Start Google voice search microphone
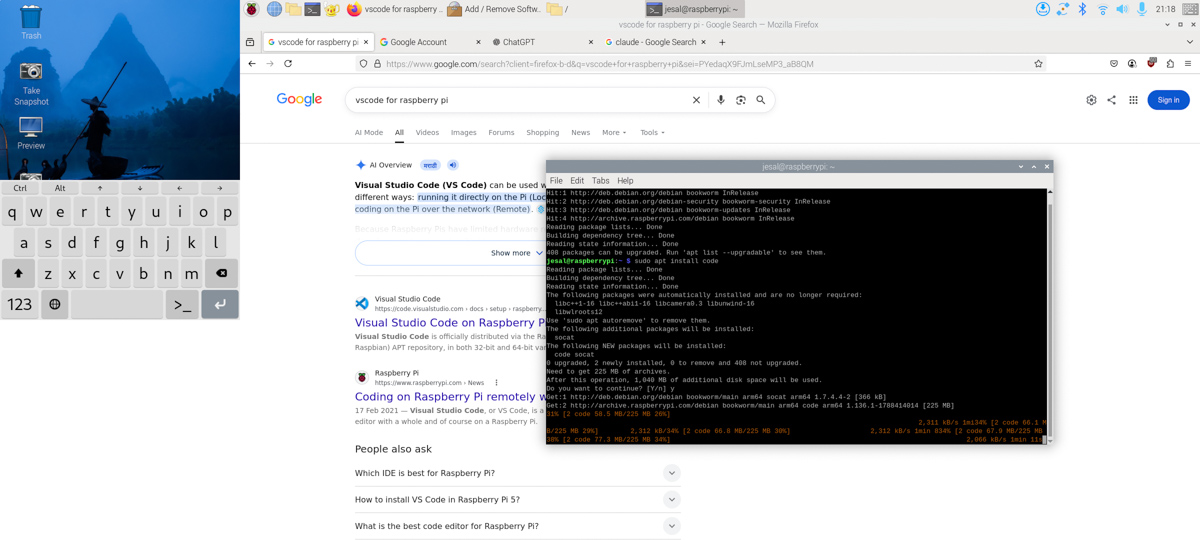The height and width of the screenshot is (540, 1200). [720, 100]
